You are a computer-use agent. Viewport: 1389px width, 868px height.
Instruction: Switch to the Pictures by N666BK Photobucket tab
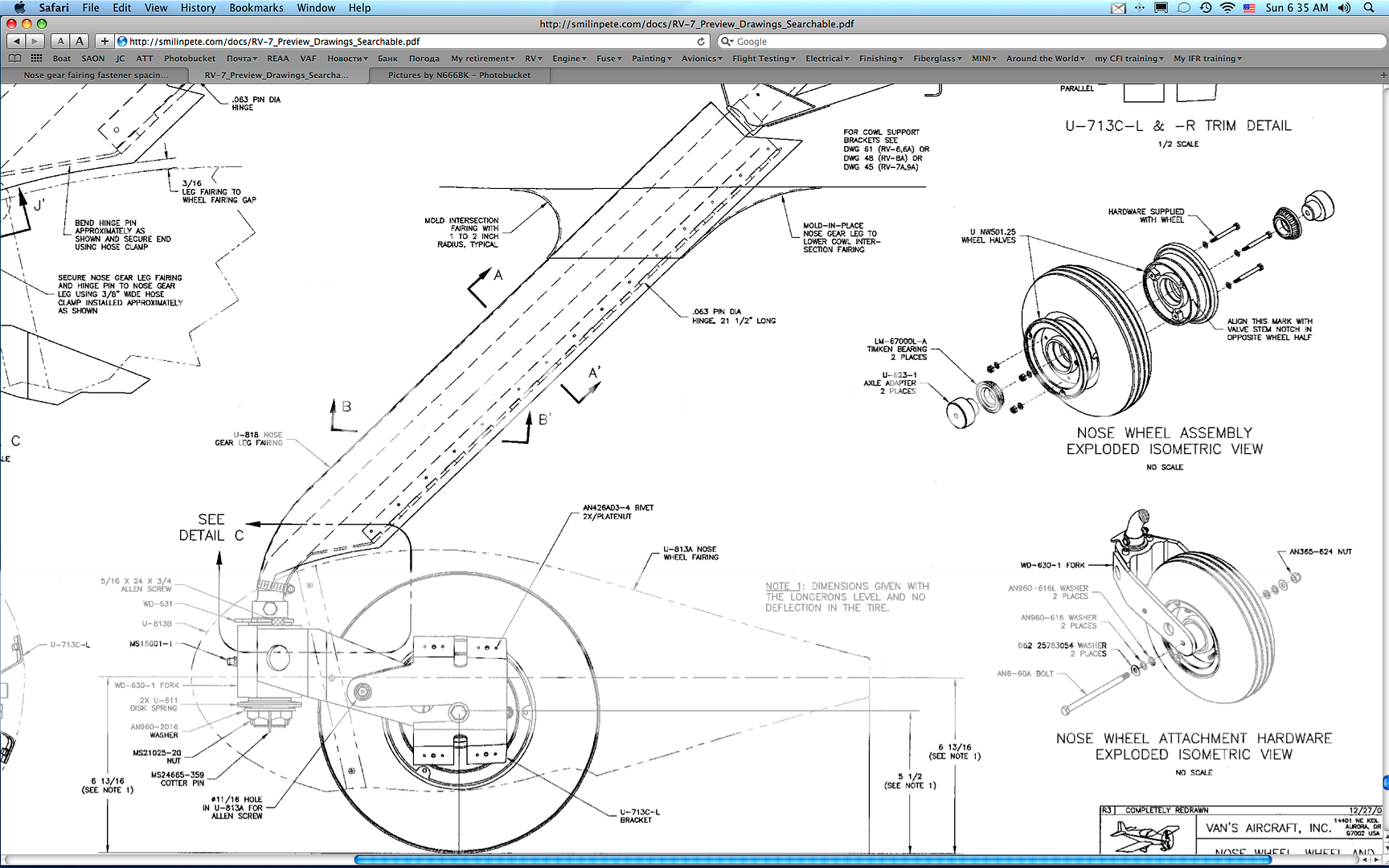[458, 75]
